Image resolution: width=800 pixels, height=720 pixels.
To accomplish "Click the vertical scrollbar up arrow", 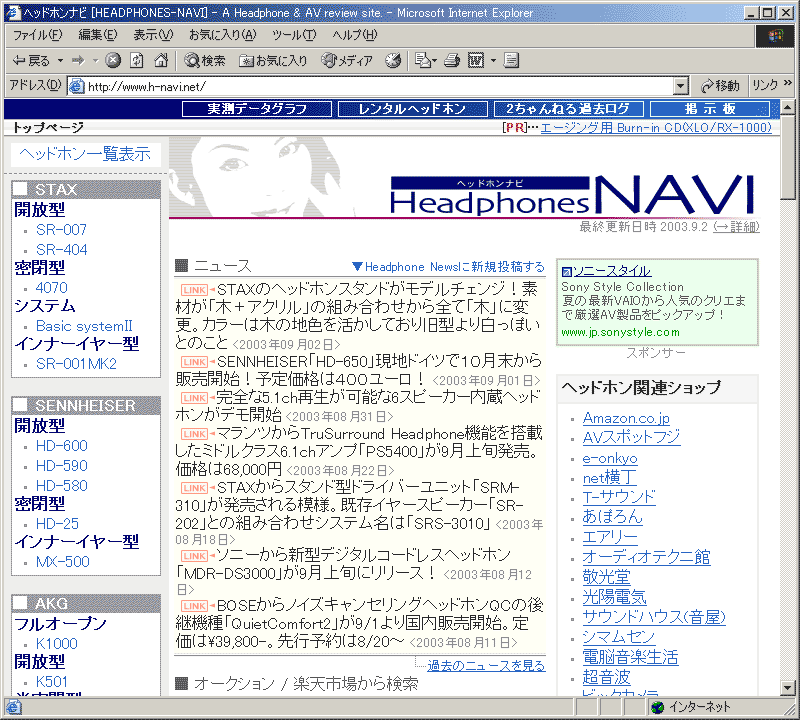I will click(787, 108).
